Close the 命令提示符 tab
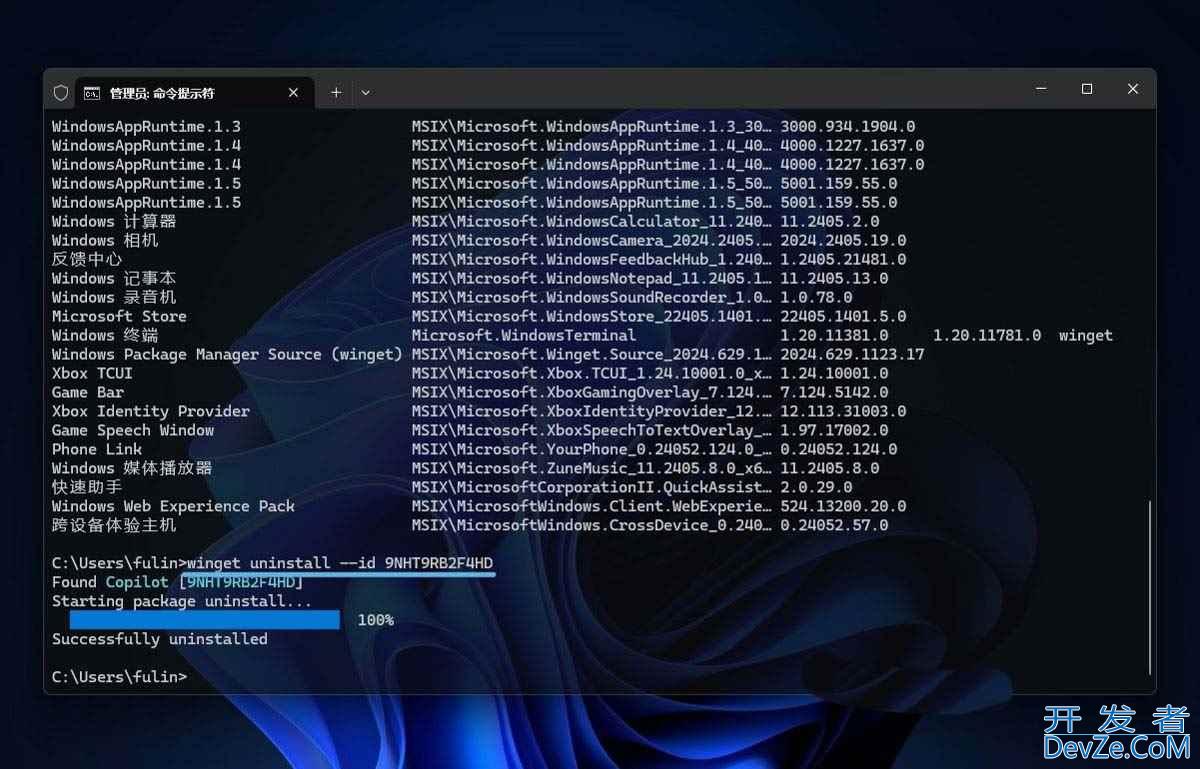This screenshot has width=1200, height=769. 293,92
